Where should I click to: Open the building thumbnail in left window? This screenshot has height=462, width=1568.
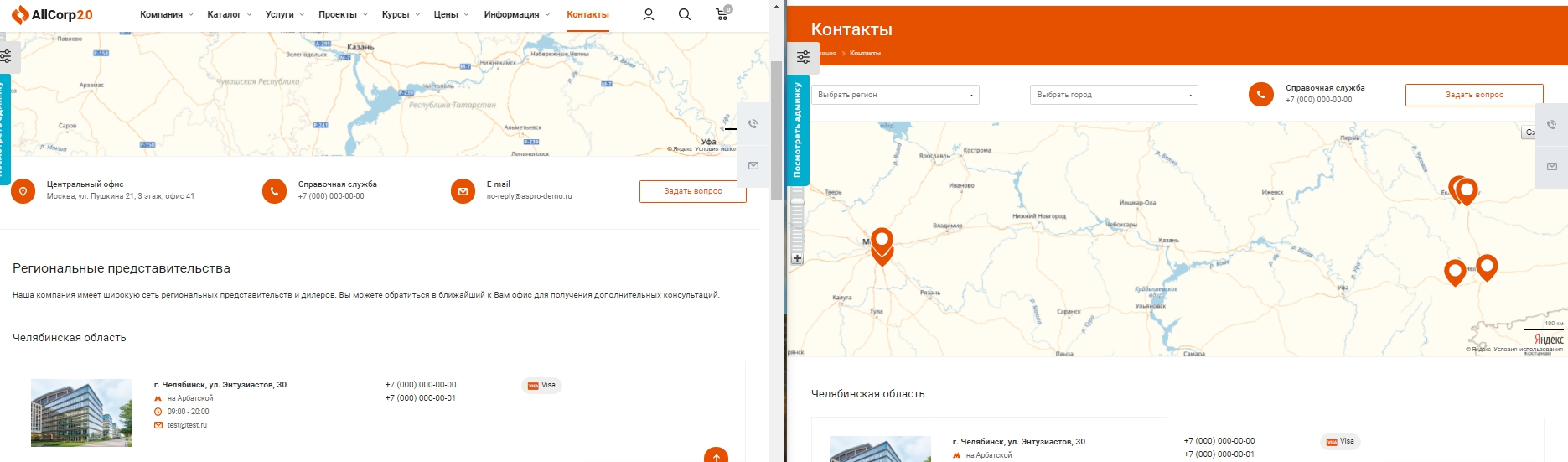click(81, 413)
